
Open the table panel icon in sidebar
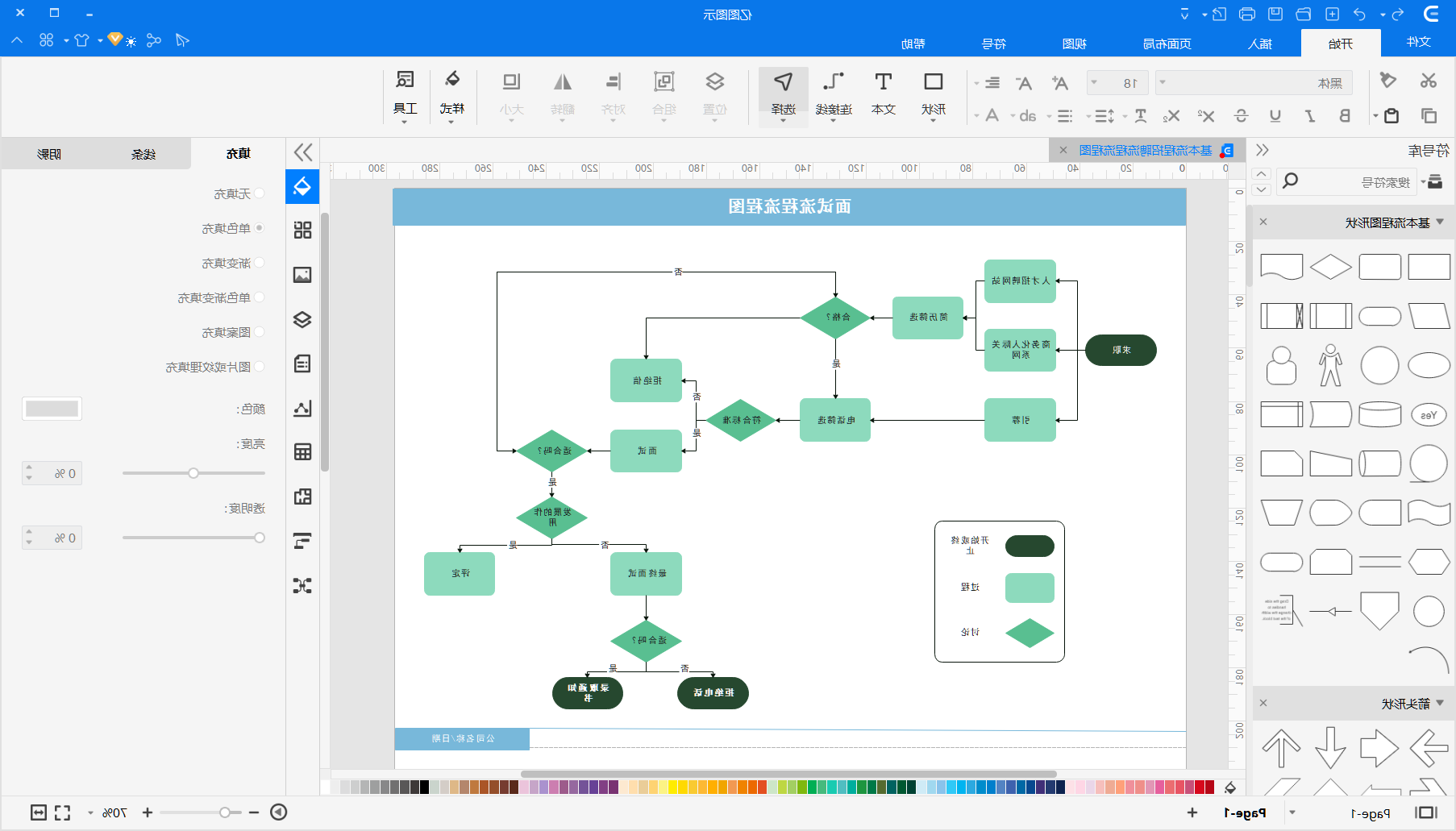tap(302, 451)
